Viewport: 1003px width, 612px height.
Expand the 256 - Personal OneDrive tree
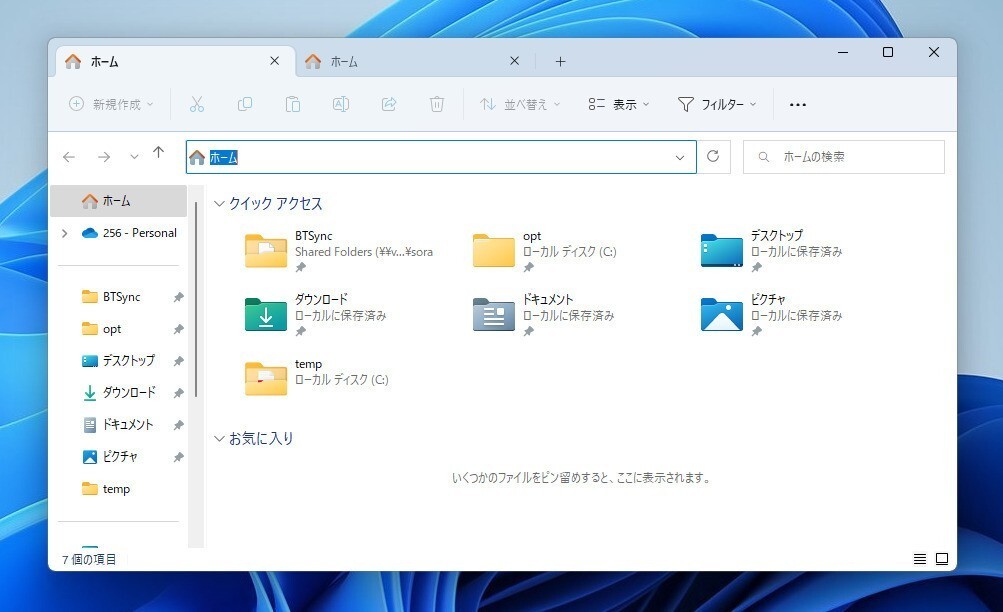(x=65, y=233)
